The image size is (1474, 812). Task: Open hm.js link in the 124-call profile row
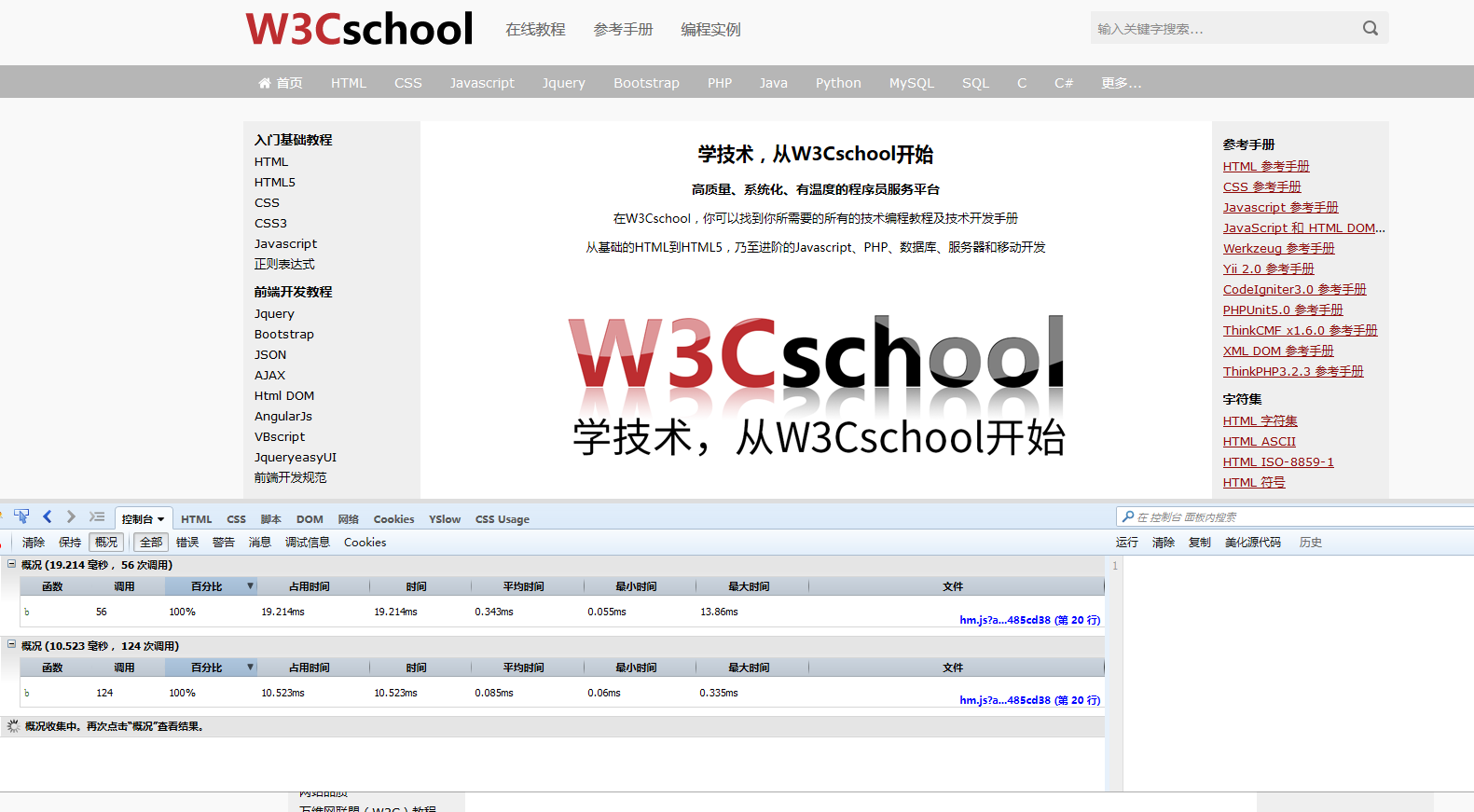click(1030, 700)
